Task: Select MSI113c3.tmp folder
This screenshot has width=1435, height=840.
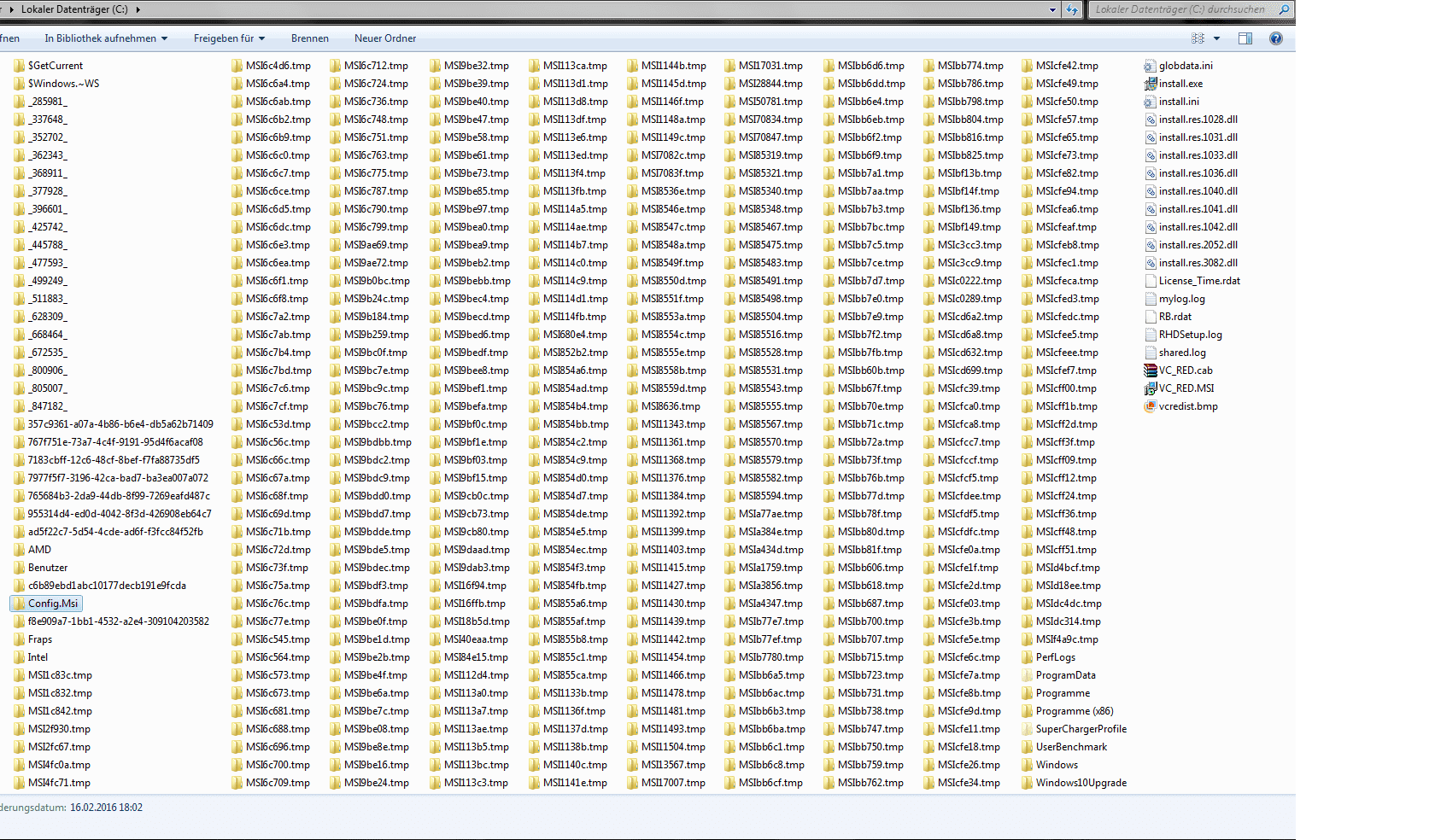Action: click(469, 783)
